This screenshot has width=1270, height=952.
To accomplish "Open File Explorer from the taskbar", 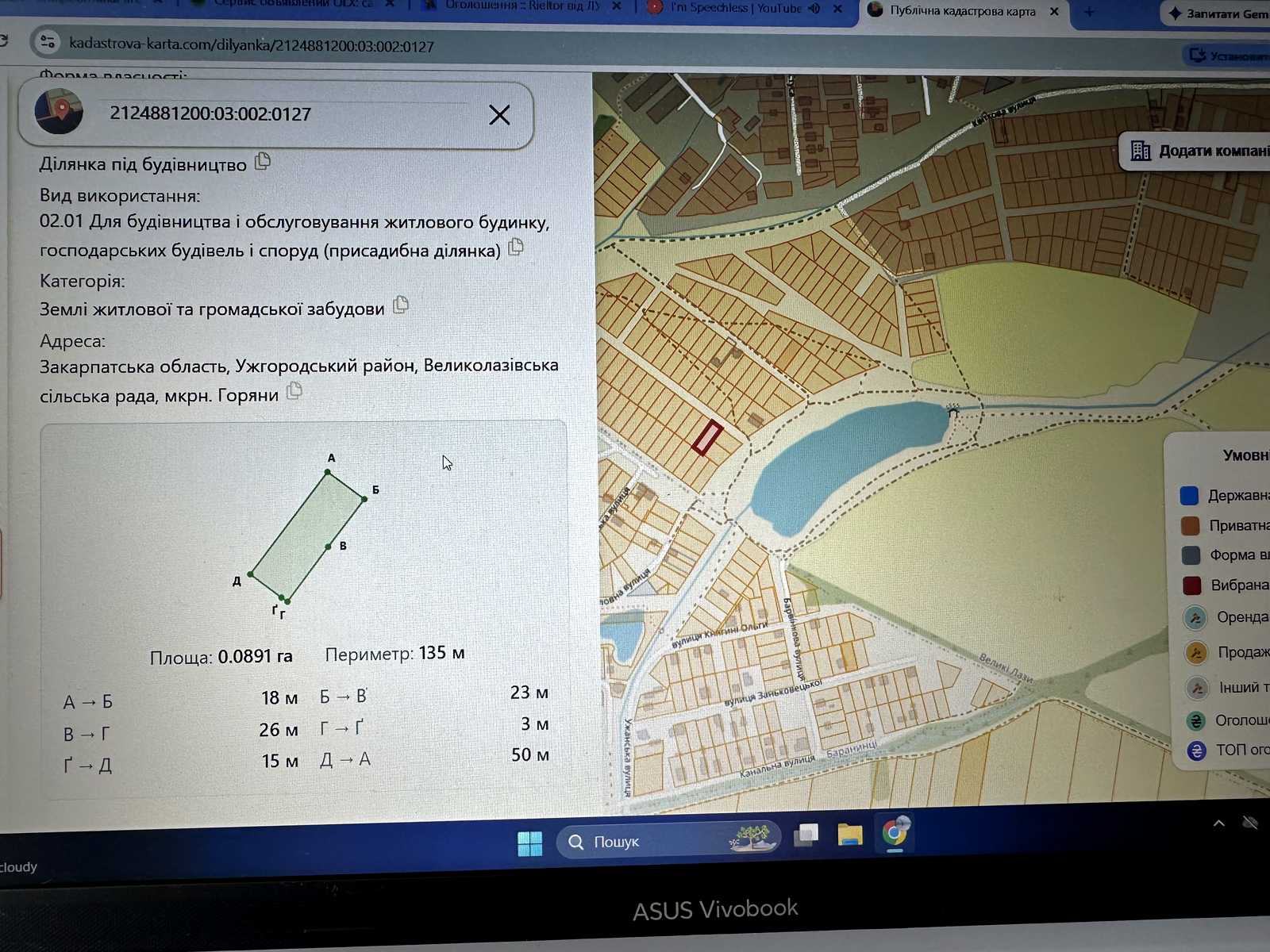I will [849, 835].
